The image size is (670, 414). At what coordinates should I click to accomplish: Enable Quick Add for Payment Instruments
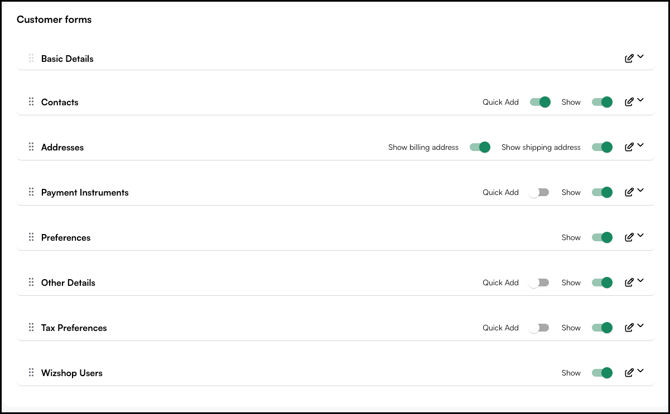[x=540, y=192]
